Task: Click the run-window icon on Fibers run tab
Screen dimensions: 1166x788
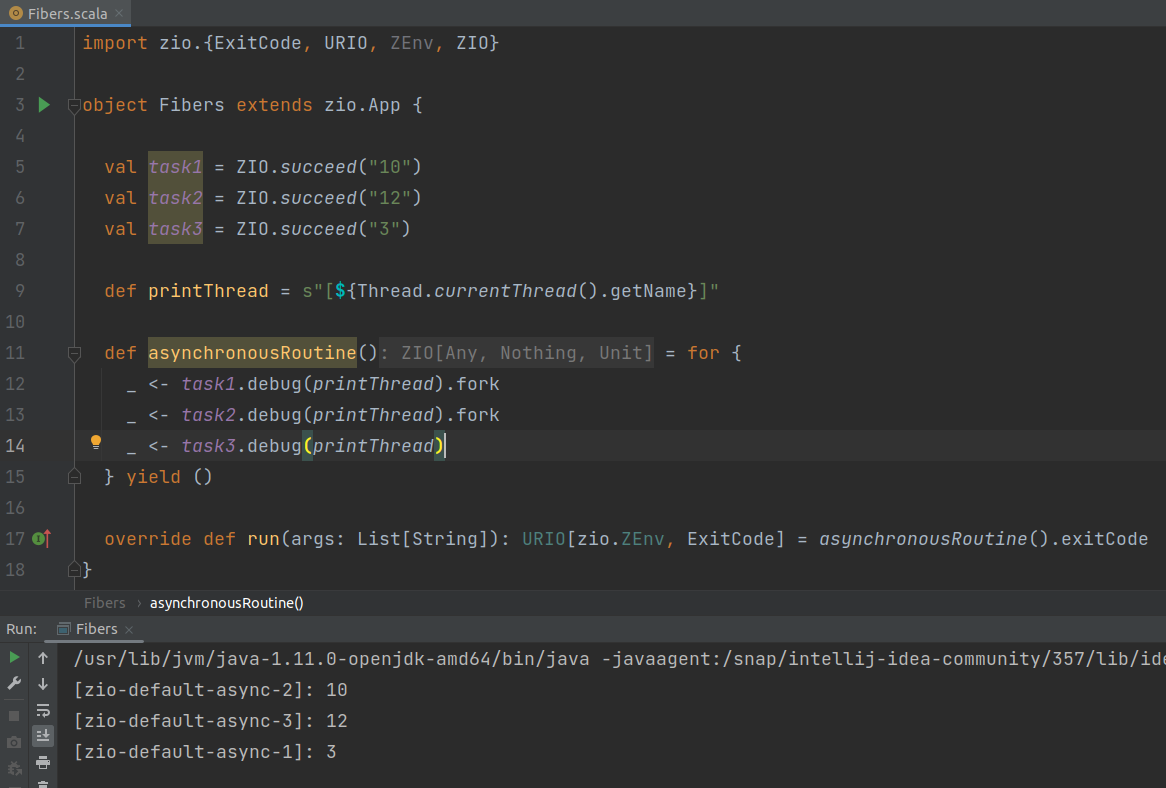Action: coord(64,629)
